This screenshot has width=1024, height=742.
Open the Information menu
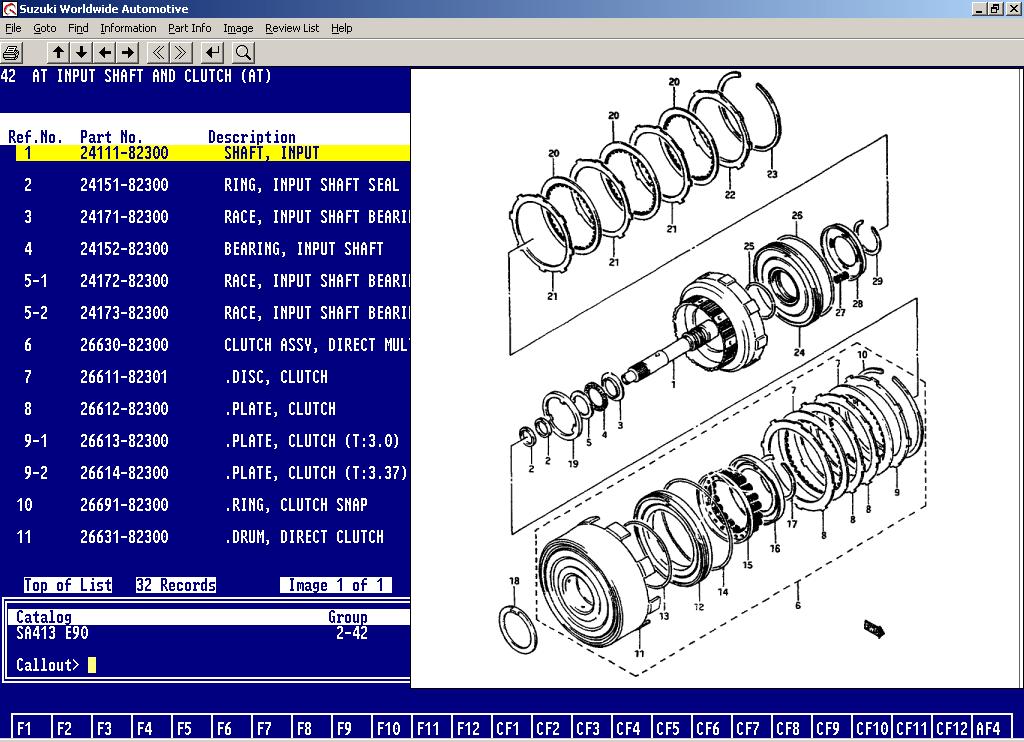coord(128,28)
